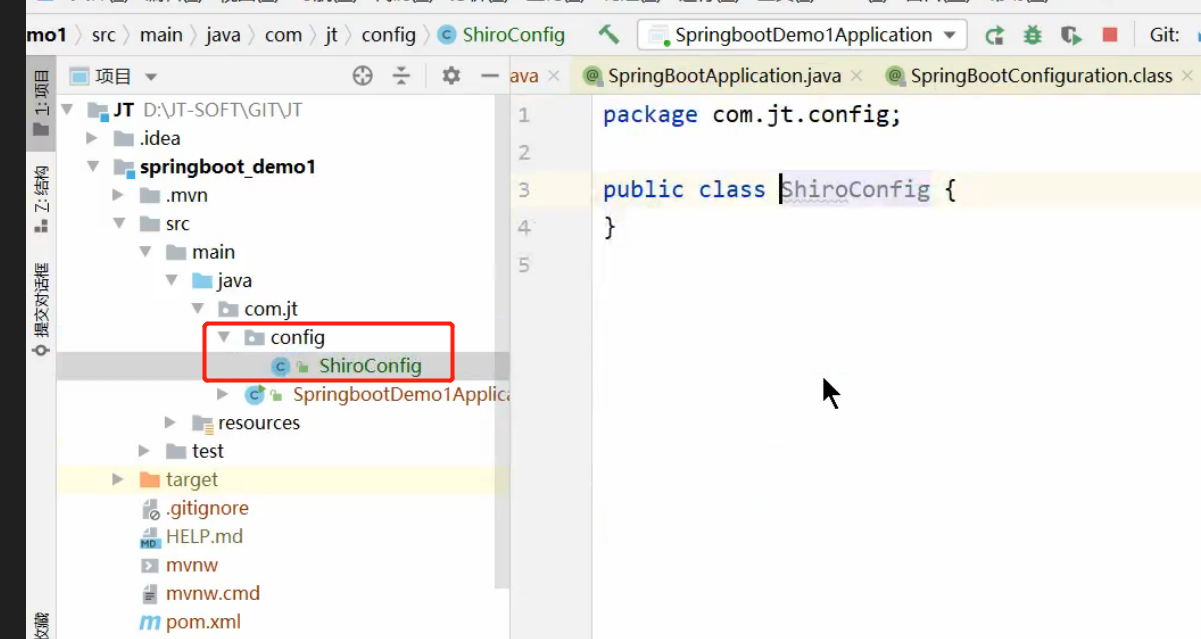Collapse the config package arrow
The height and width of the screenshot is (639, 1201).
point(223,338)
